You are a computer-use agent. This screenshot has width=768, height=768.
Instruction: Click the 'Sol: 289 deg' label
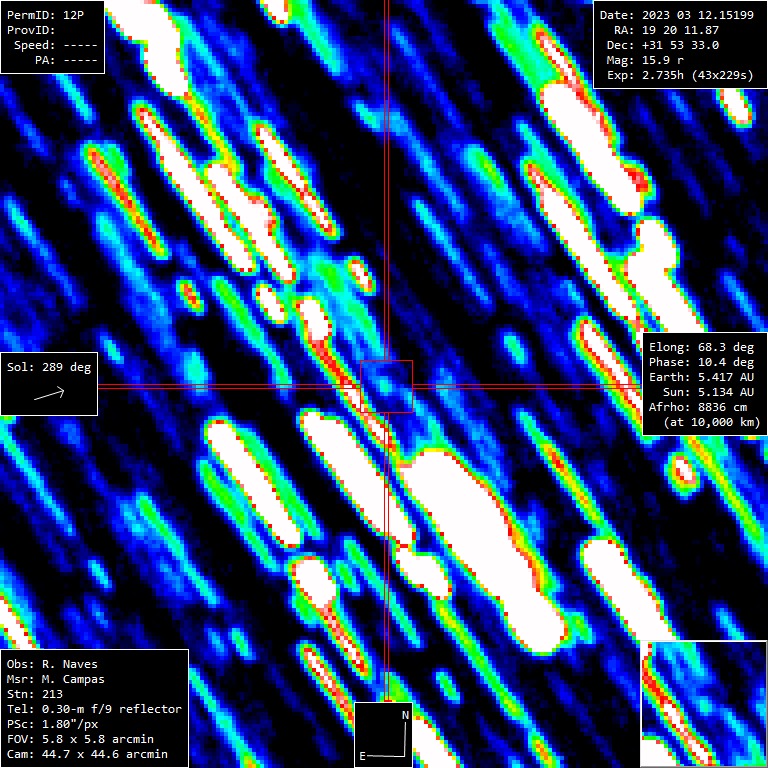pyautogui.click(x=49, y=367)
